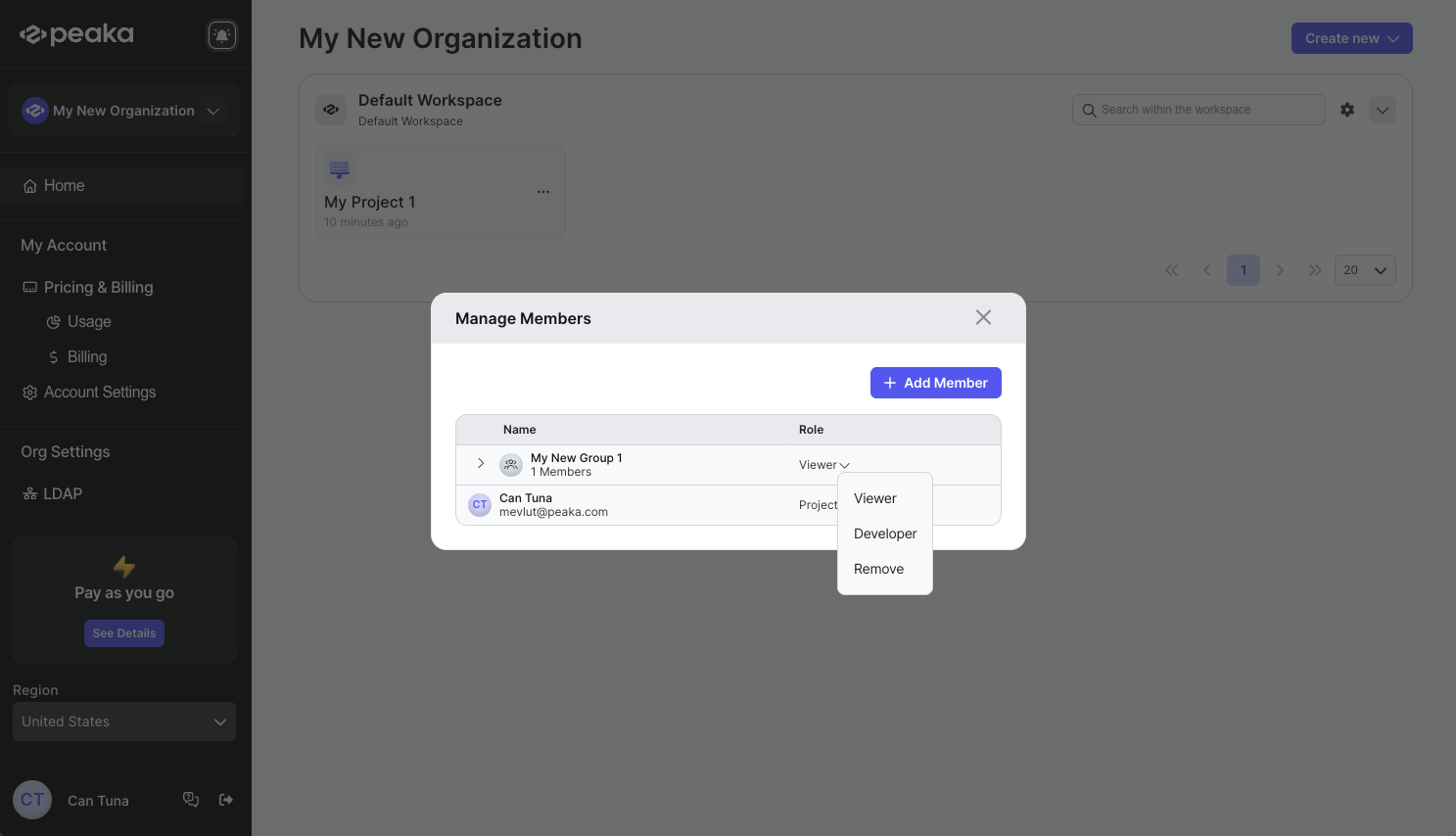Click the My New Group 1 group icon
Screen dimensions: 1456x836
(511, 465)
